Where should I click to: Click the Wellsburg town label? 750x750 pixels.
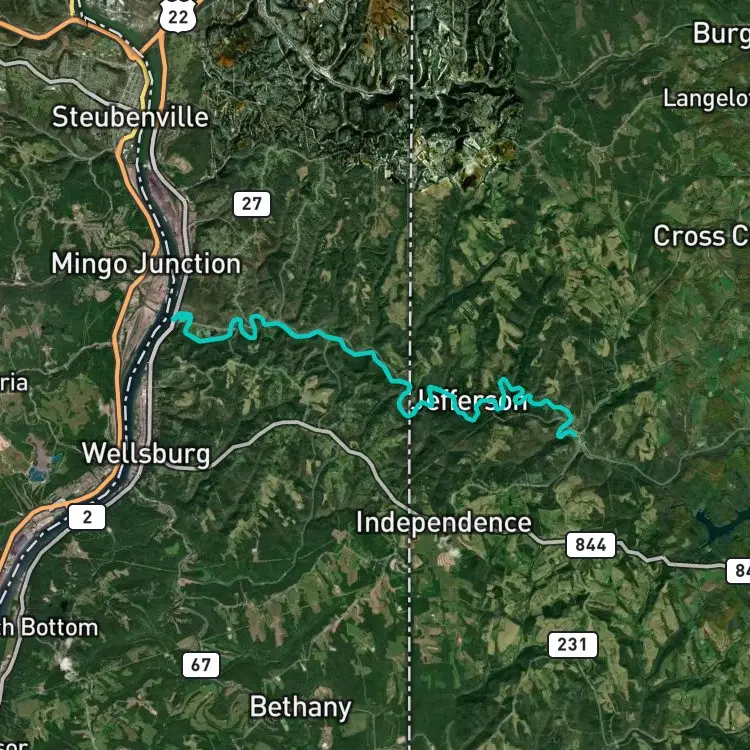click(146, 453)
